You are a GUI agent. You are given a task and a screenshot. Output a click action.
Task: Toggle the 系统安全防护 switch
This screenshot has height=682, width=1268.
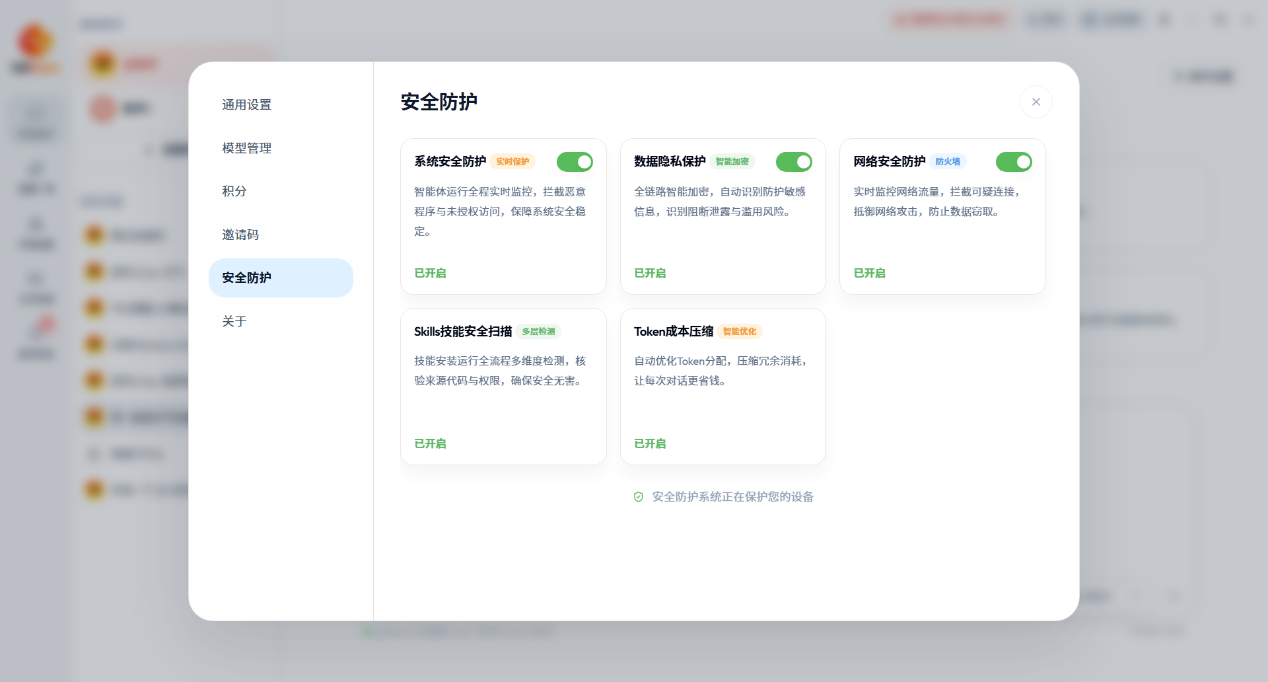[574, 162]
